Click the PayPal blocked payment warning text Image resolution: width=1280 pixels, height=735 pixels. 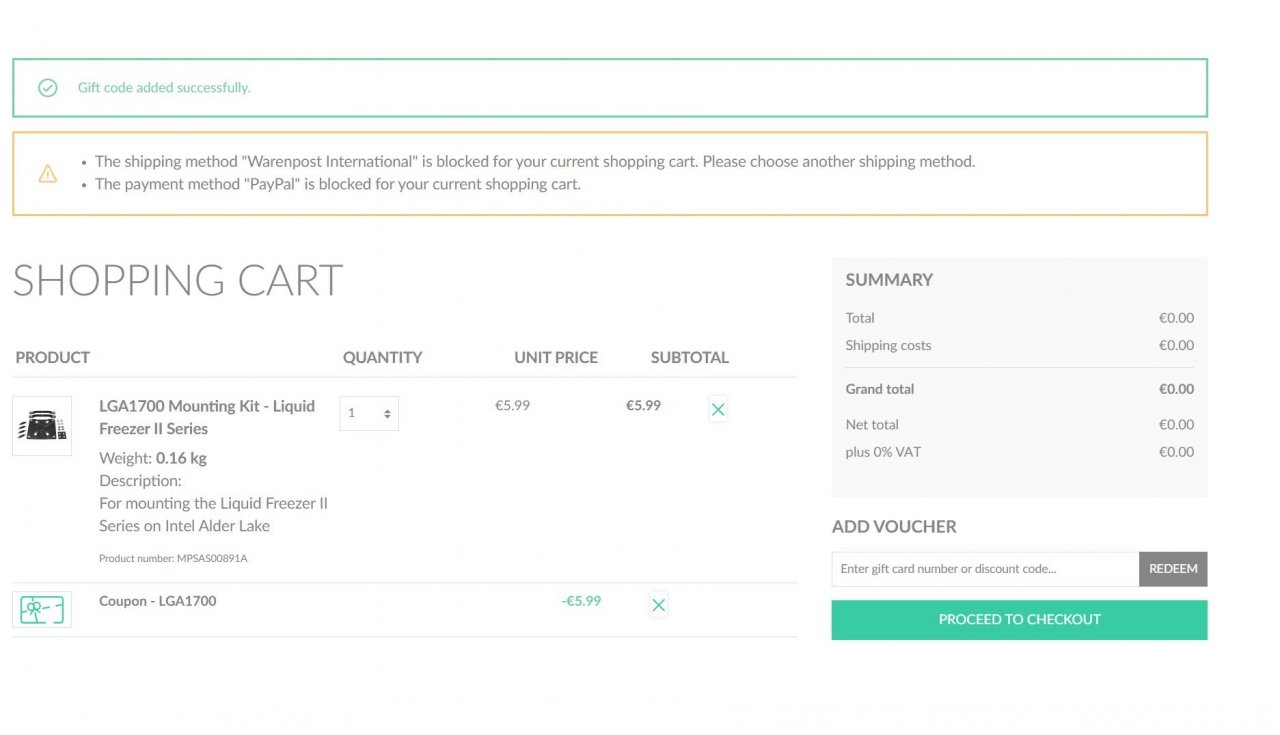tap(338, 184)
